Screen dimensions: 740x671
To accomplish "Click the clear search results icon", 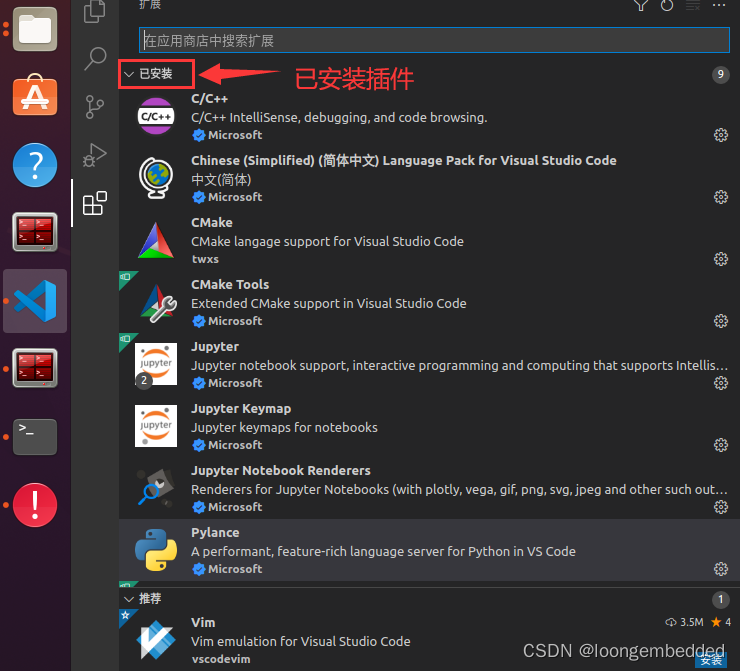I will pyautogui.click(x=693, y=6).
